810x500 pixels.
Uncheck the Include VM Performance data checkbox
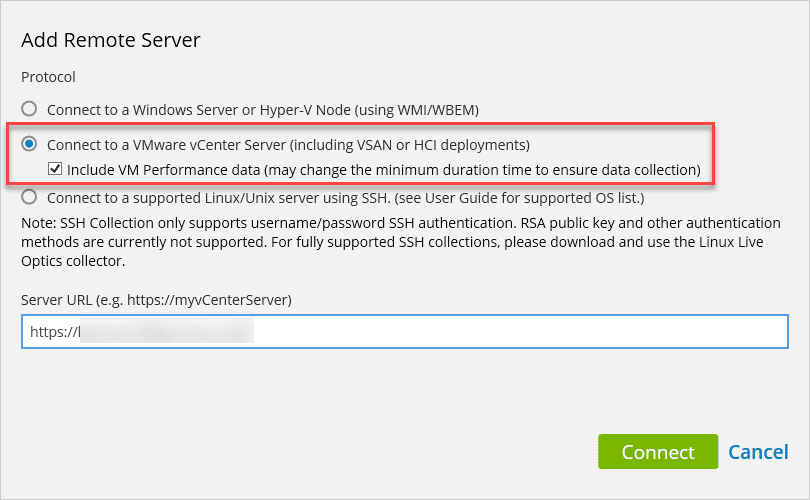point(56,169)
